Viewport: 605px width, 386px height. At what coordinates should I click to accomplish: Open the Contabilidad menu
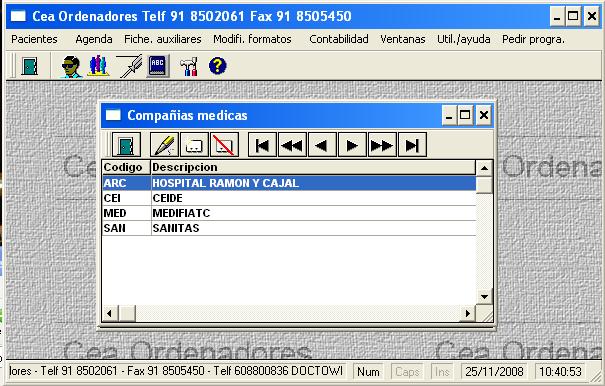[x=339, y=39]
